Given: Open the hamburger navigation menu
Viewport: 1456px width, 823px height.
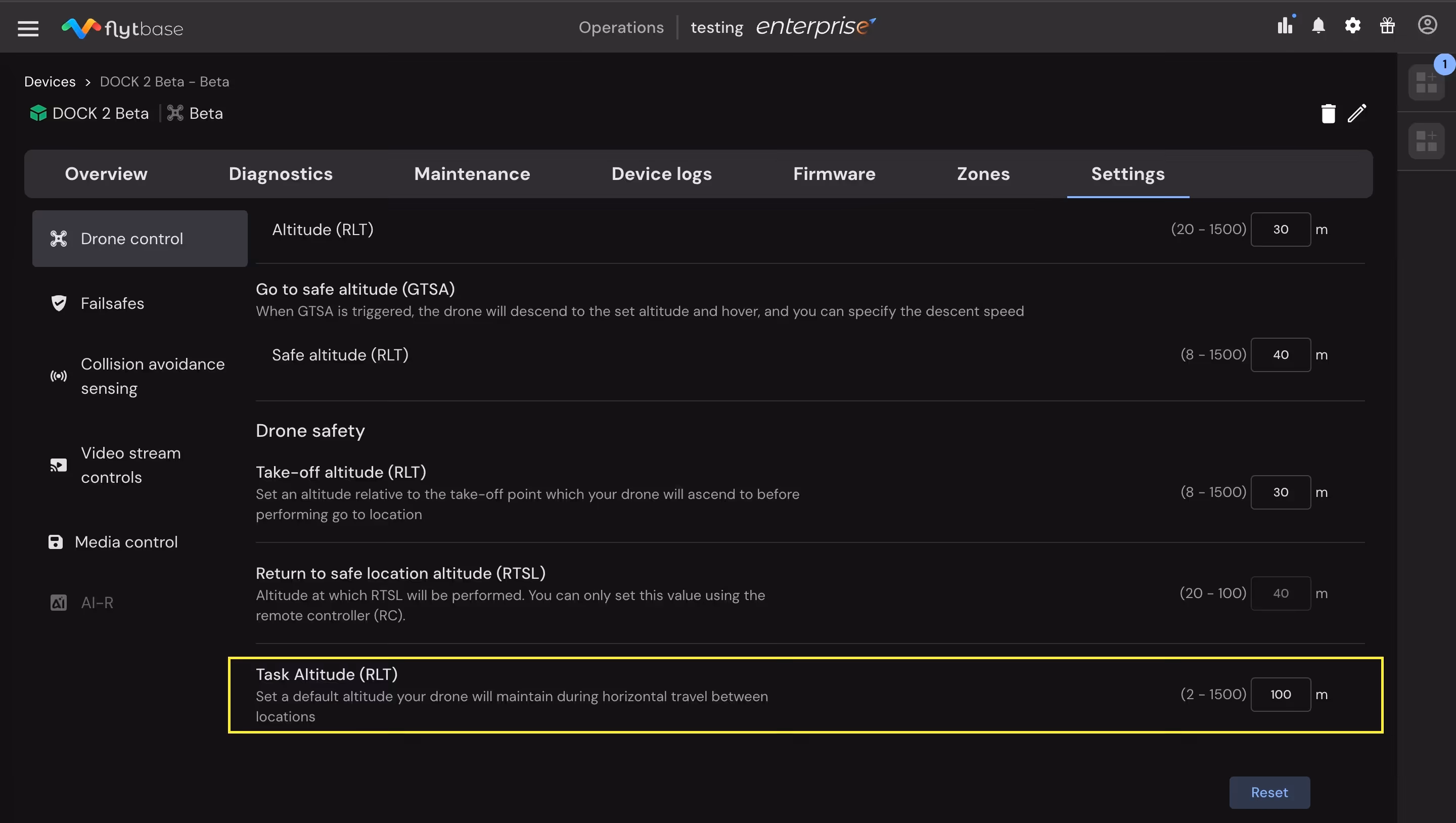Looking at the screenshot, I should (x=28, y=28).
